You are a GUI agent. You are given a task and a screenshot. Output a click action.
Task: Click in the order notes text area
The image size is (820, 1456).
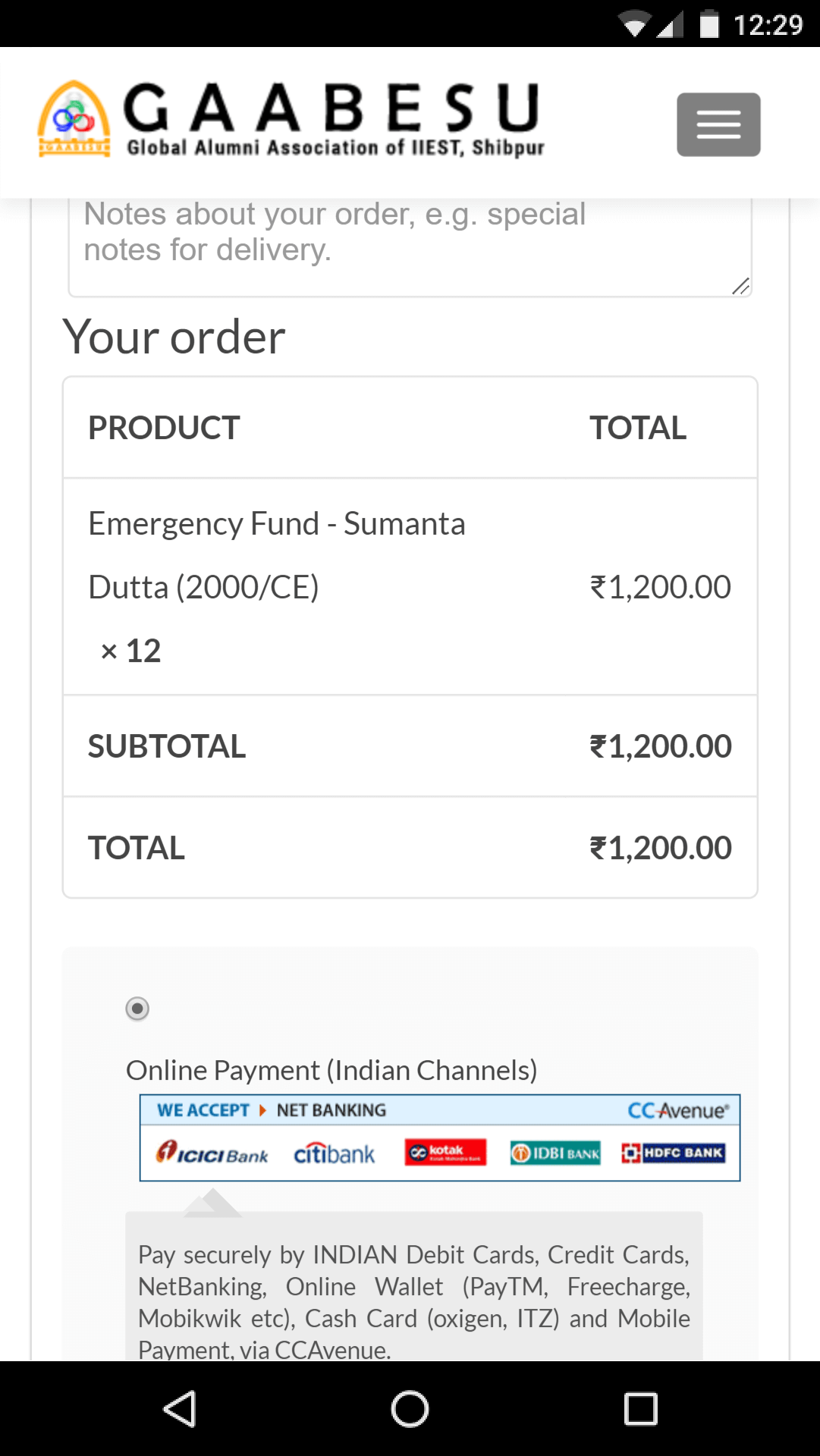[410, 243]
